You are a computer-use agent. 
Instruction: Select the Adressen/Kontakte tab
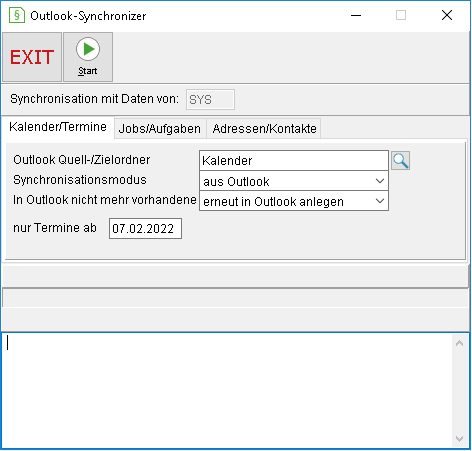pyautogui.click(x=264, y=129)
